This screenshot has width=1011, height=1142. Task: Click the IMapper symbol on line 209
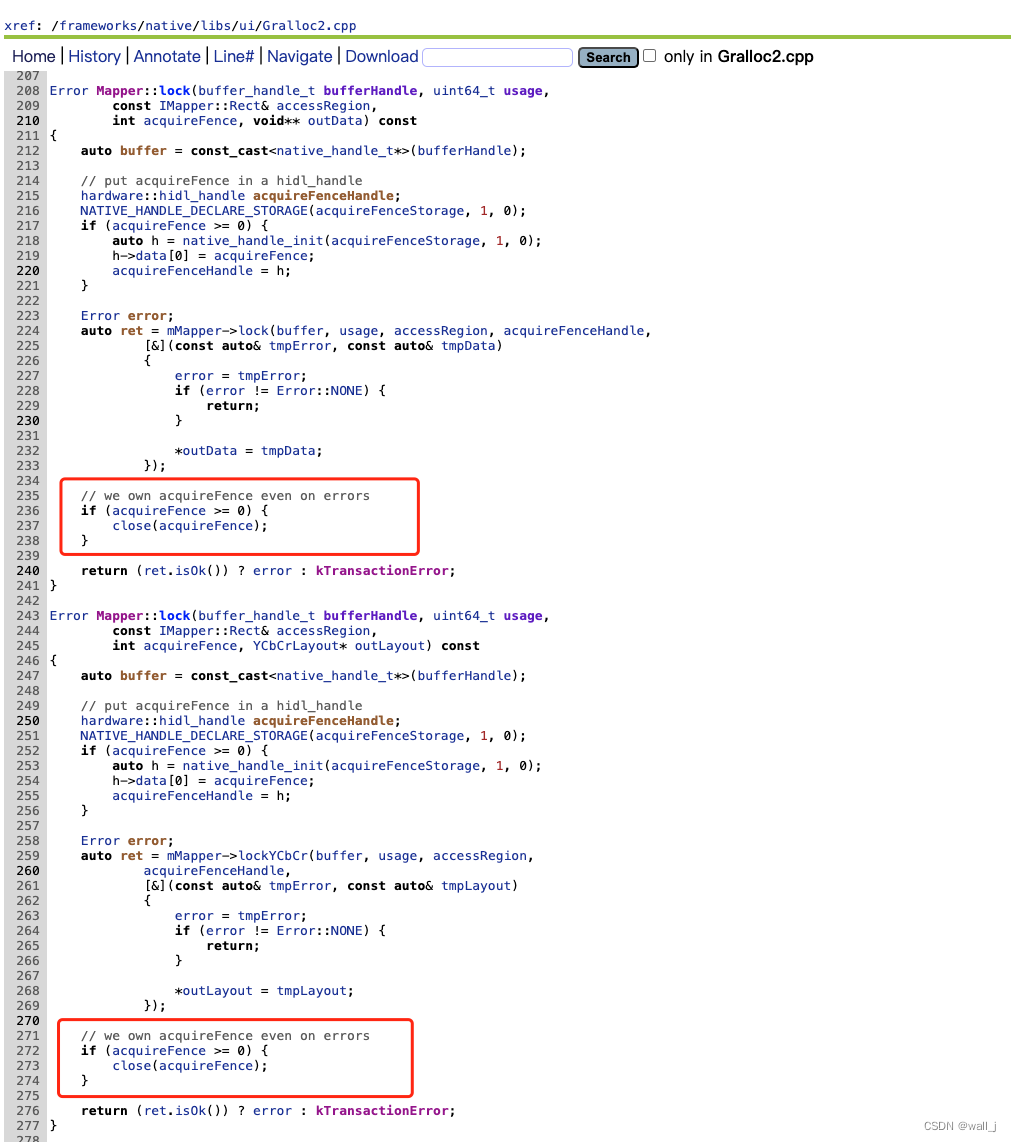(182, 105)
